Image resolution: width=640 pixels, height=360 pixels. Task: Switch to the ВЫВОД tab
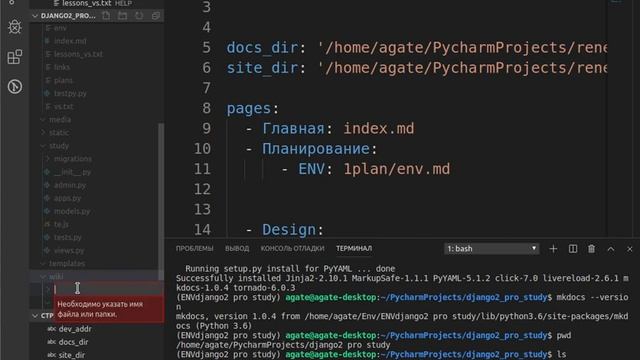237,248
